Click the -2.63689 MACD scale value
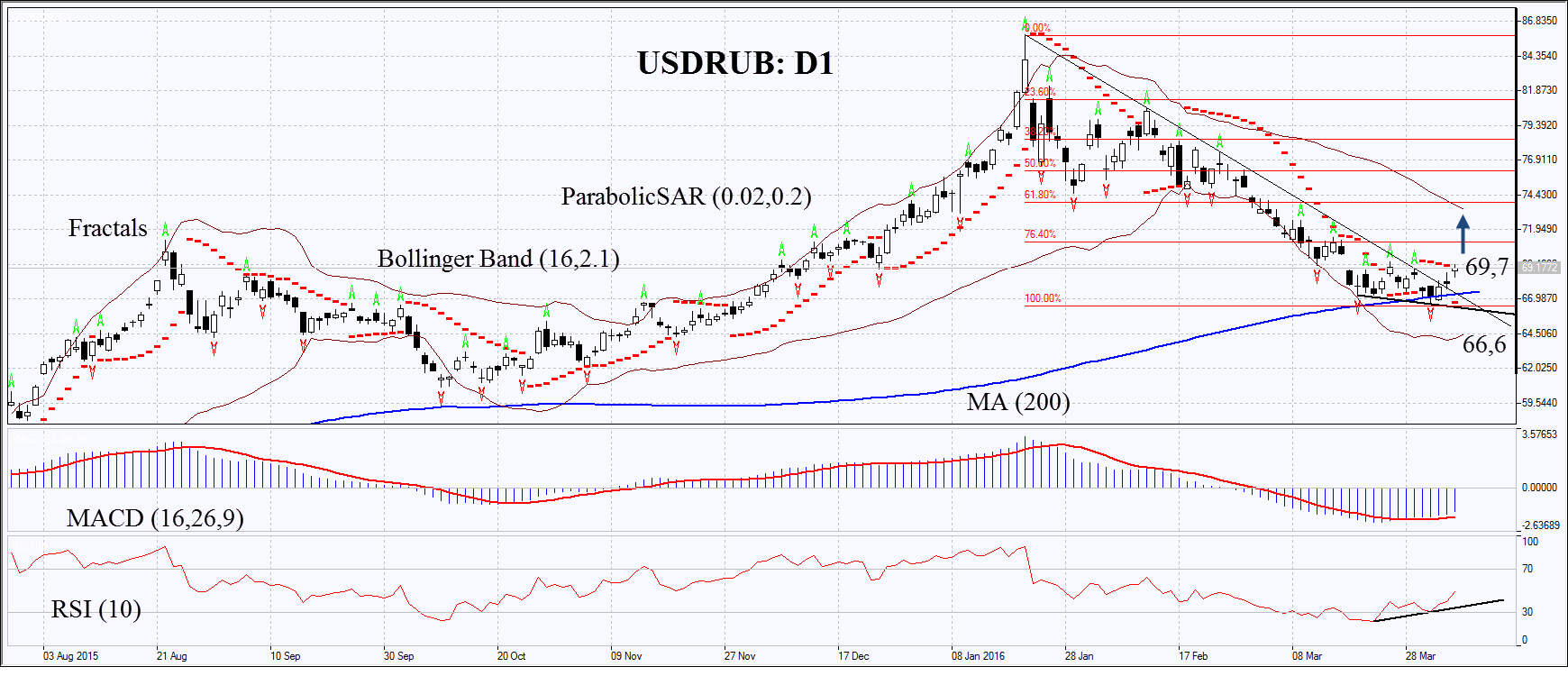 click(1539, 525)
